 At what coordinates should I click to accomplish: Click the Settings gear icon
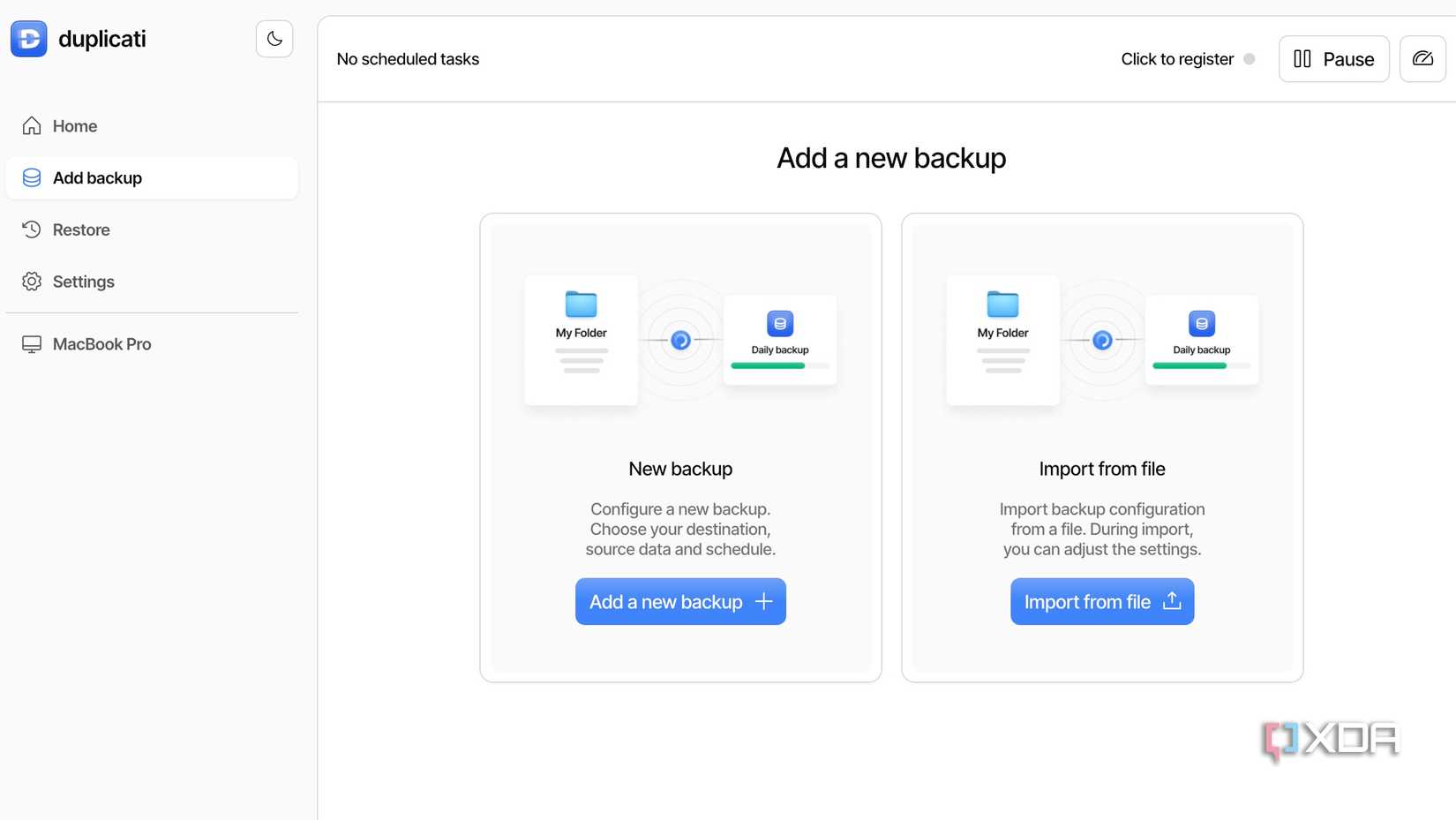point(32,282)
